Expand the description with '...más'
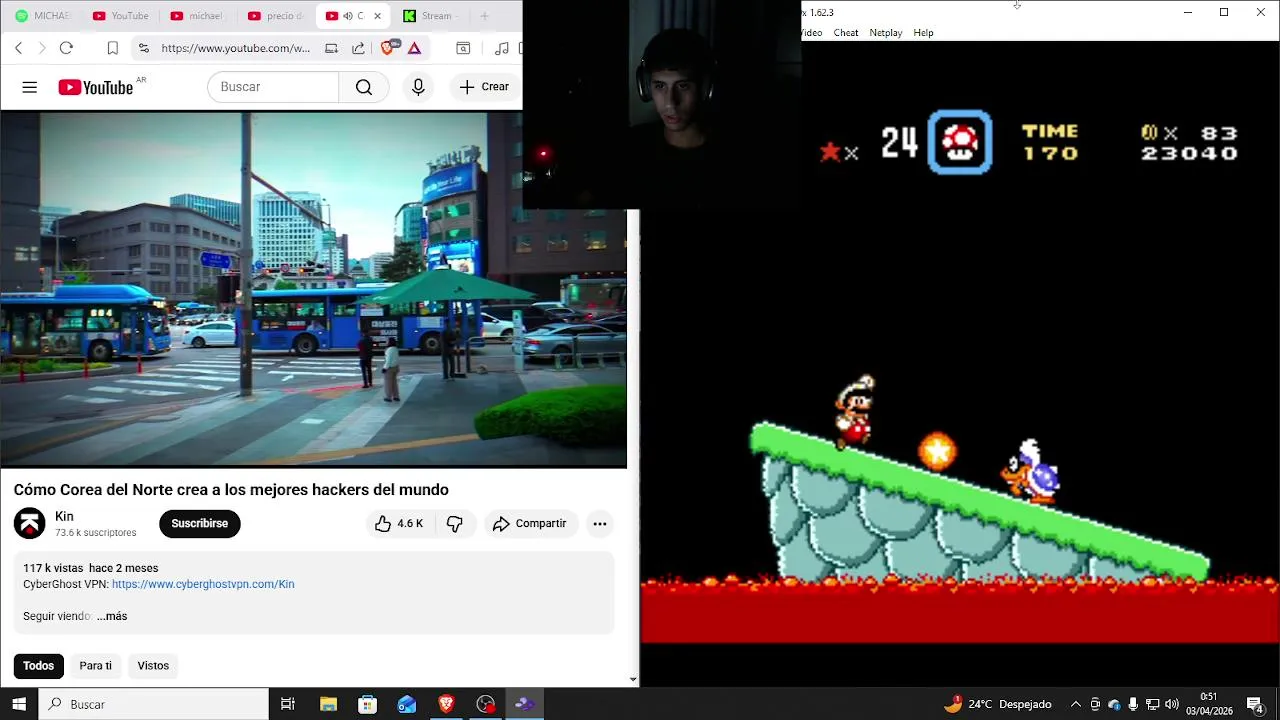Image resolution: width=1280 pixels, height=720 pixels. point(112,616)
